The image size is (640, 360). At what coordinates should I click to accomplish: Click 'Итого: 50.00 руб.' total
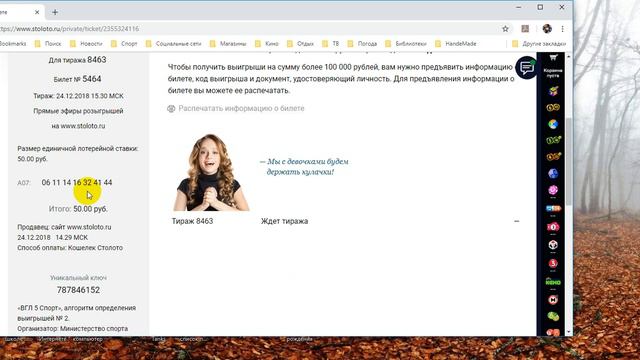78,209
